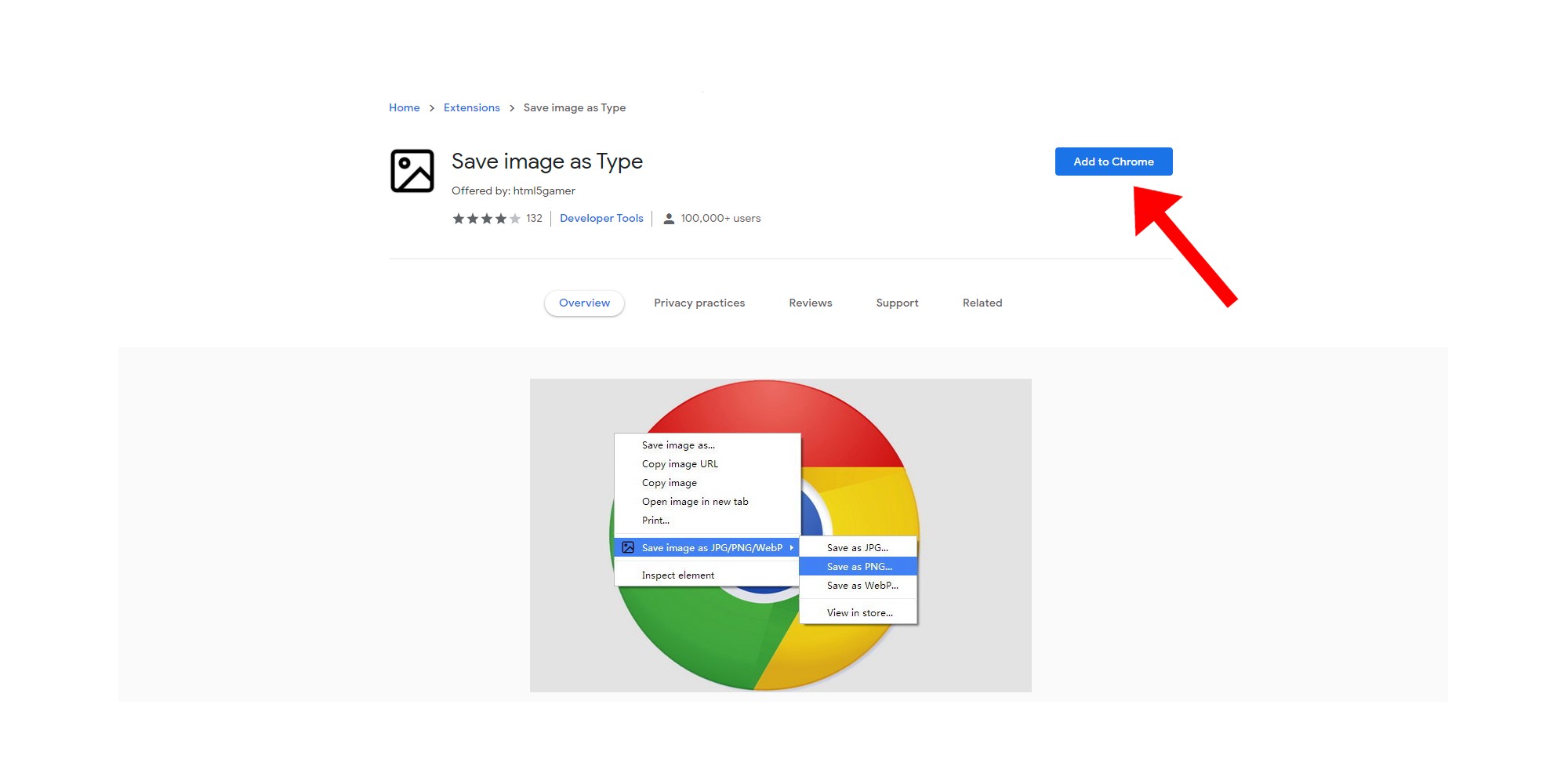Click the Save image as Type extension icon
Image resolution: width=1568 pixels, height=784 pixels.
[413, 170]
